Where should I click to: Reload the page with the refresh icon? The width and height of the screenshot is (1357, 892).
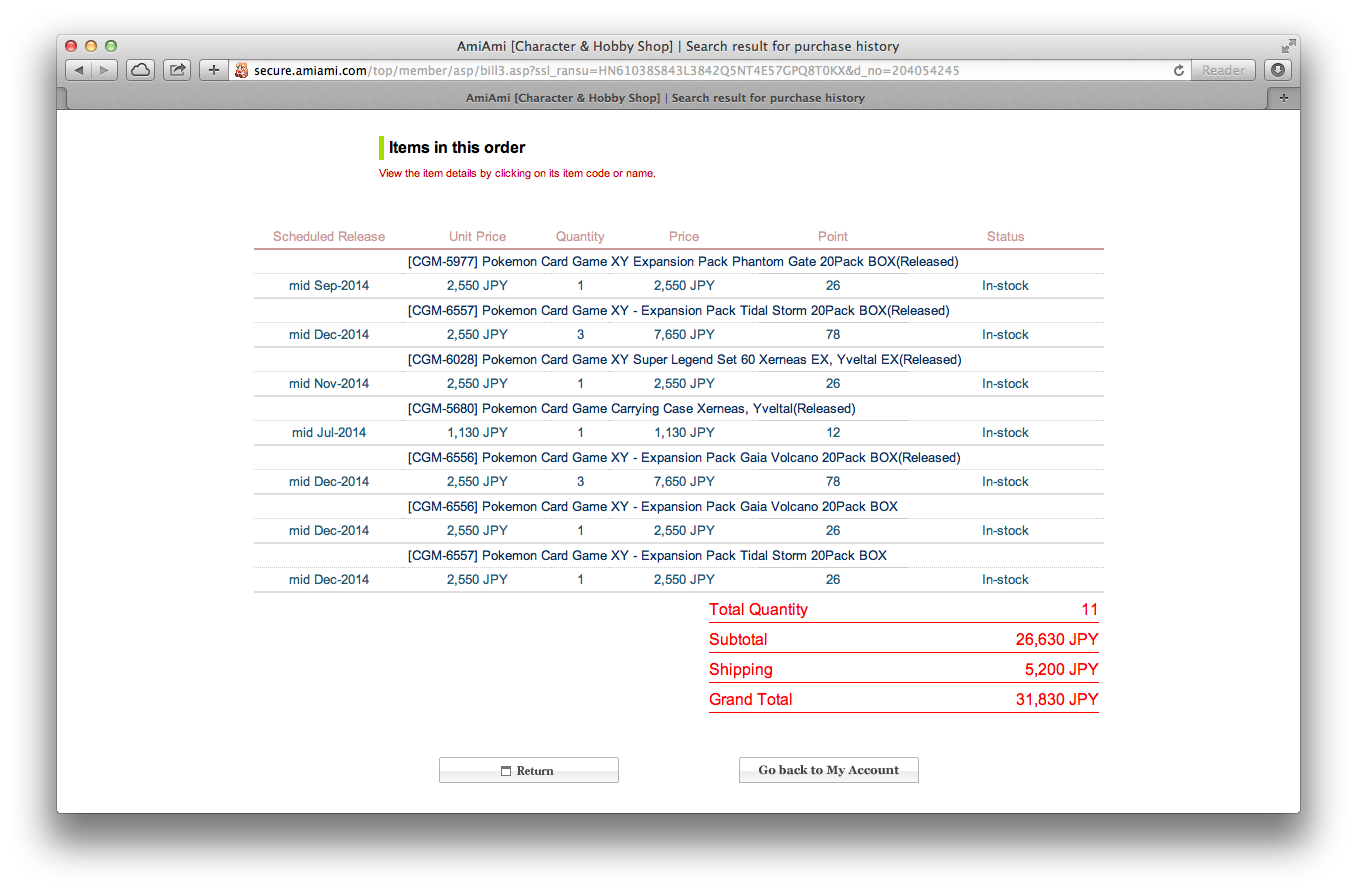point(1179,70)
